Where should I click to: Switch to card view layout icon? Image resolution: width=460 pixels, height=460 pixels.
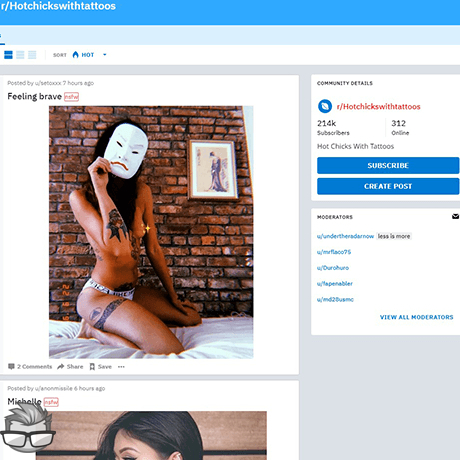[x=8, y=55]
